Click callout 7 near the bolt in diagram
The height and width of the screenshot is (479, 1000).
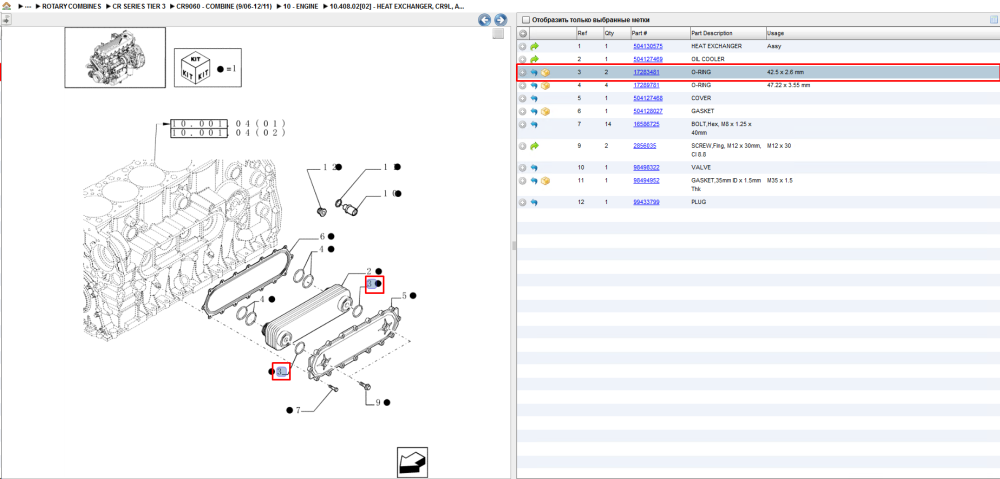coord(298,410)
